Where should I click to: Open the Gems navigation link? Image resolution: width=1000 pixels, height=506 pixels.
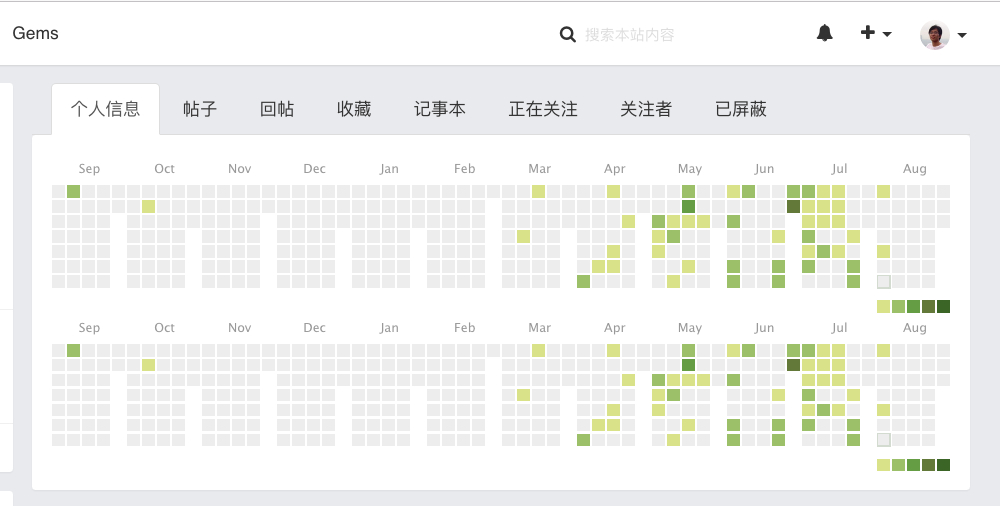pyautogui.click(x=36, y=33)
